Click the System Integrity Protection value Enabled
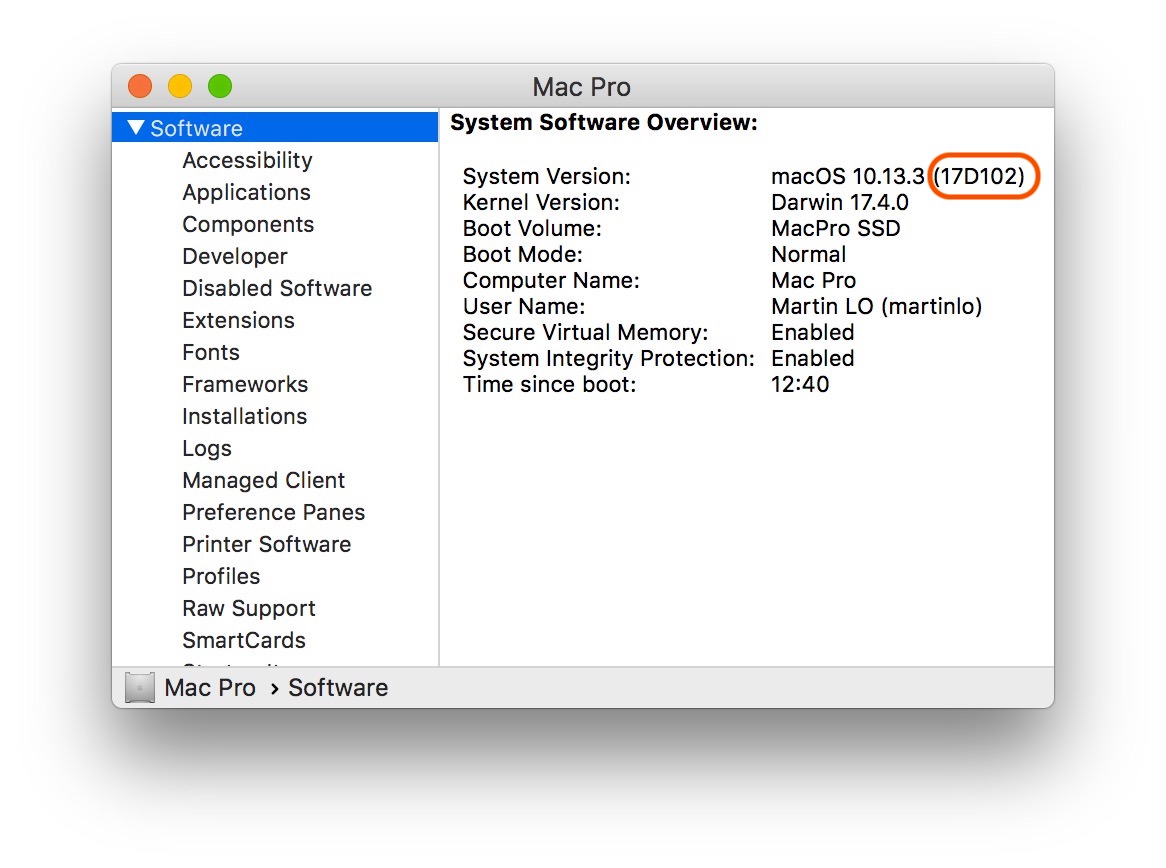 tap(813, 359)
